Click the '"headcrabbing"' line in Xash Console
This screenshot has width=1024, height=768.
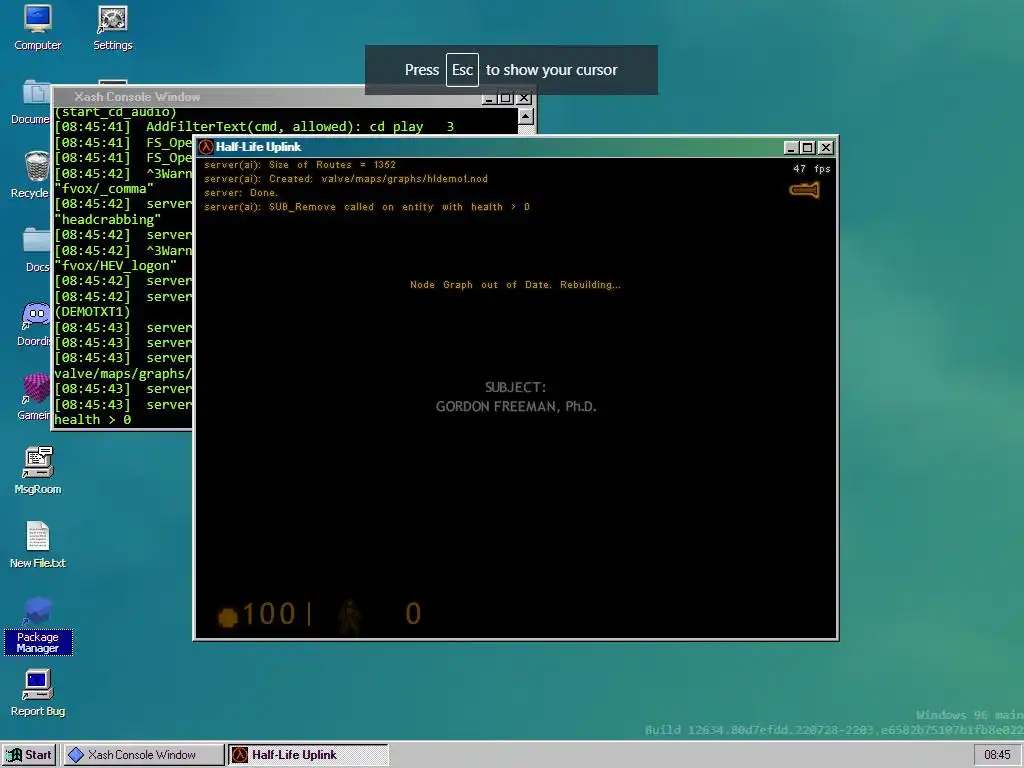108,219
